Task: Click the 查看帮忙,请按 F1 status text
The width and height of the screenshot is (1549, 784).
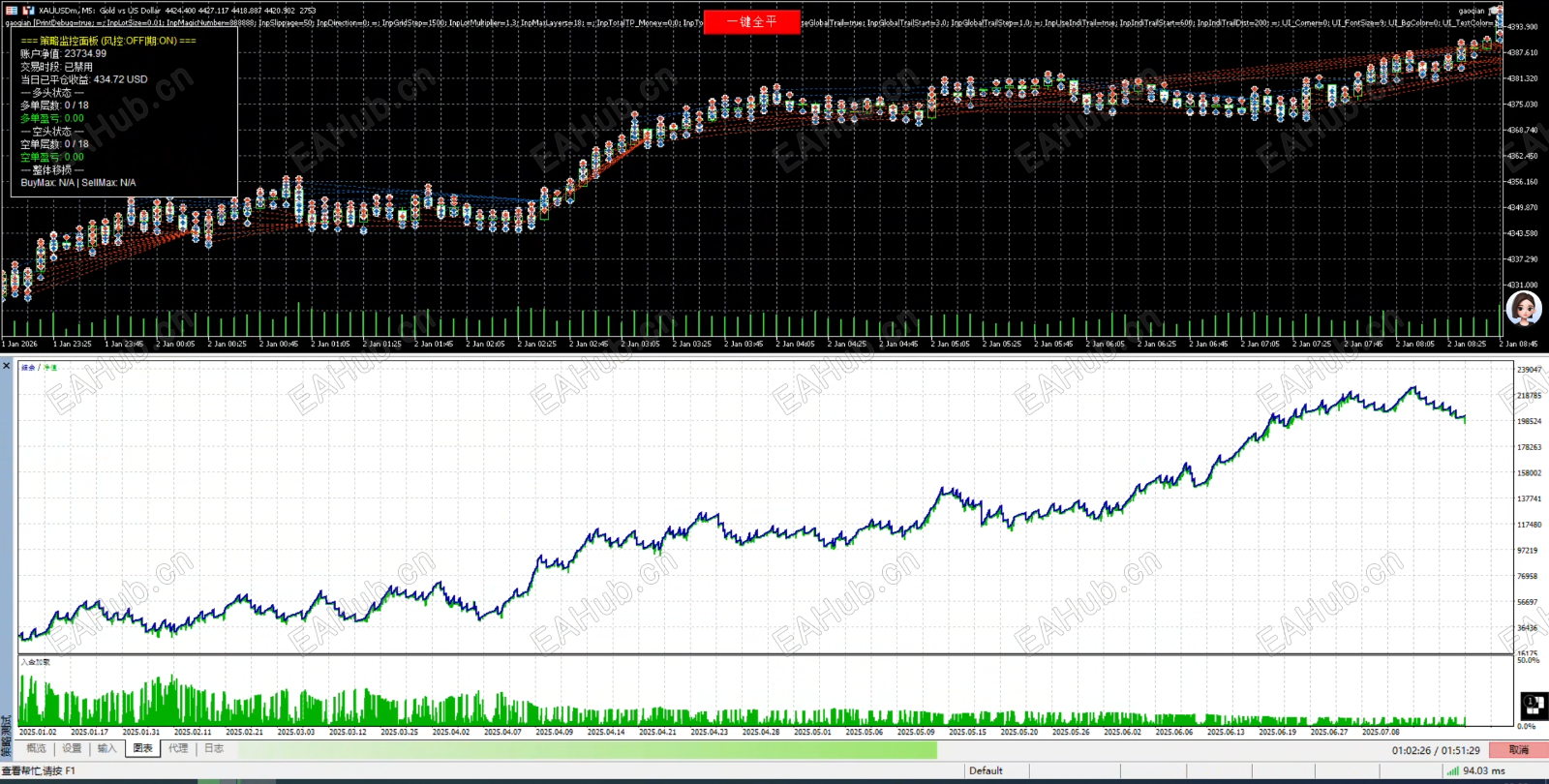Action: (39, 770)
